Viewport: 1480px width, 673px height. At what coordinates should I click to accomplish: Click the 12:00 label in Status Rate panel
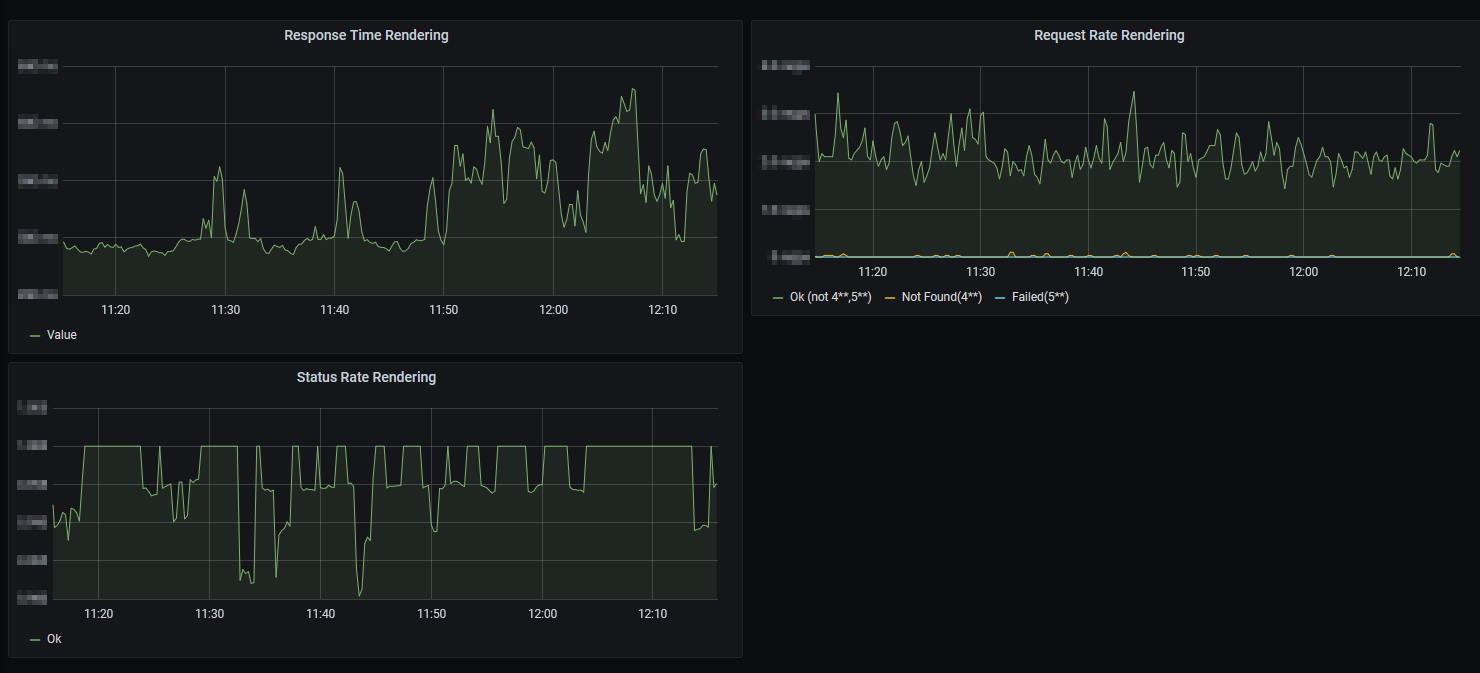pos(542,614)
